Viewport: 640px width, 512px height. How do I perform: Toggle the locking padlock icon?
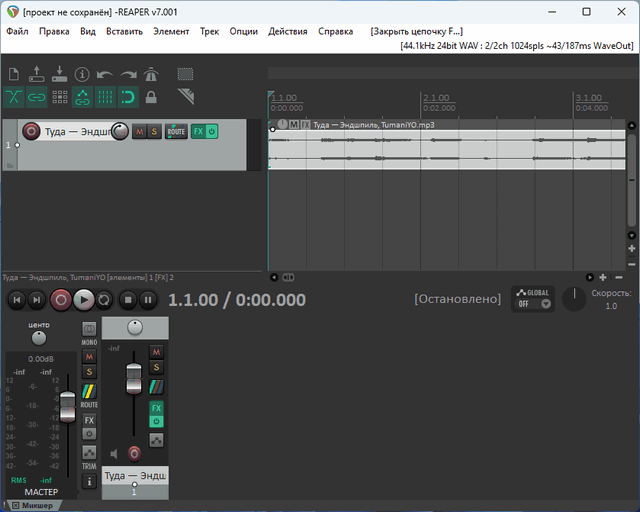coord(151,97)
